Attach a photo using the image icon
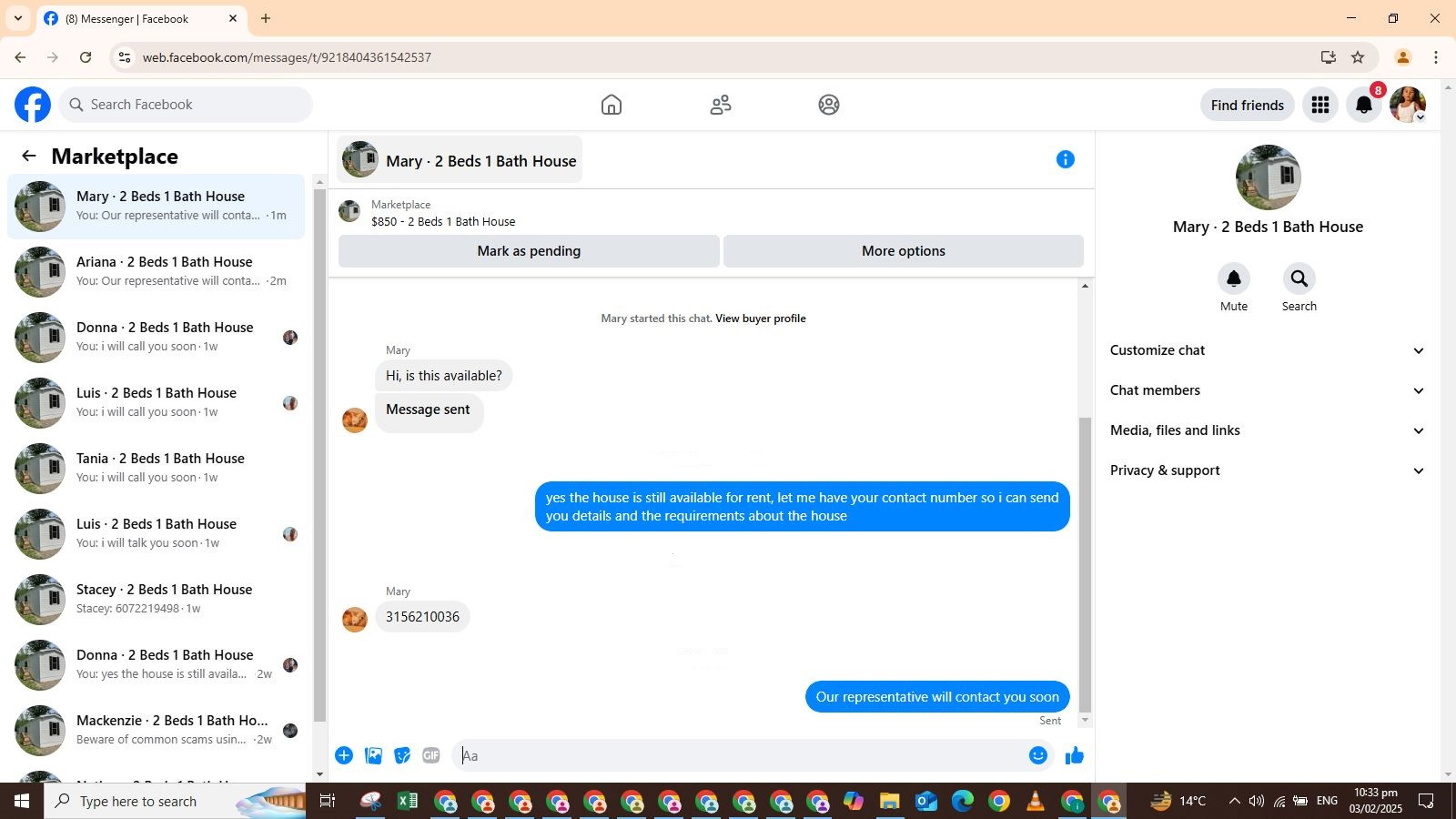The width and height of the screenshot is (1456, 819). click(x=373, y=755)
